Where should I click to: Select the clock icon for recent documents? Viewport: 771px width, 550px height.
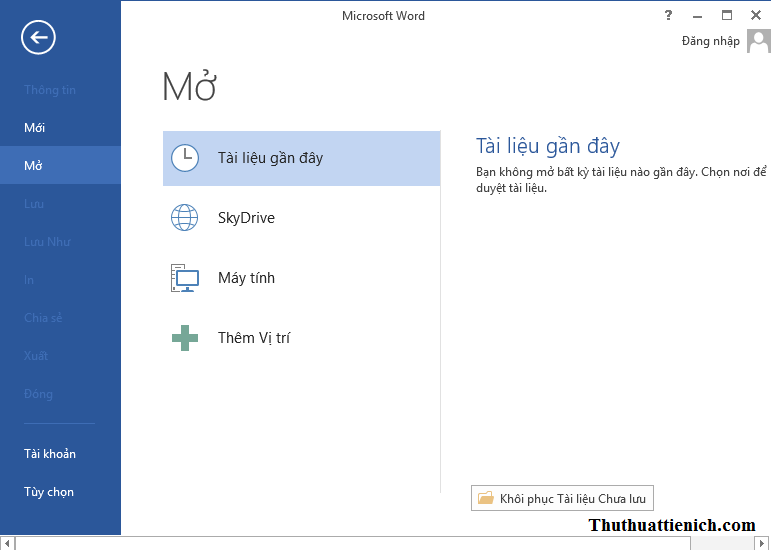point(185,158)
